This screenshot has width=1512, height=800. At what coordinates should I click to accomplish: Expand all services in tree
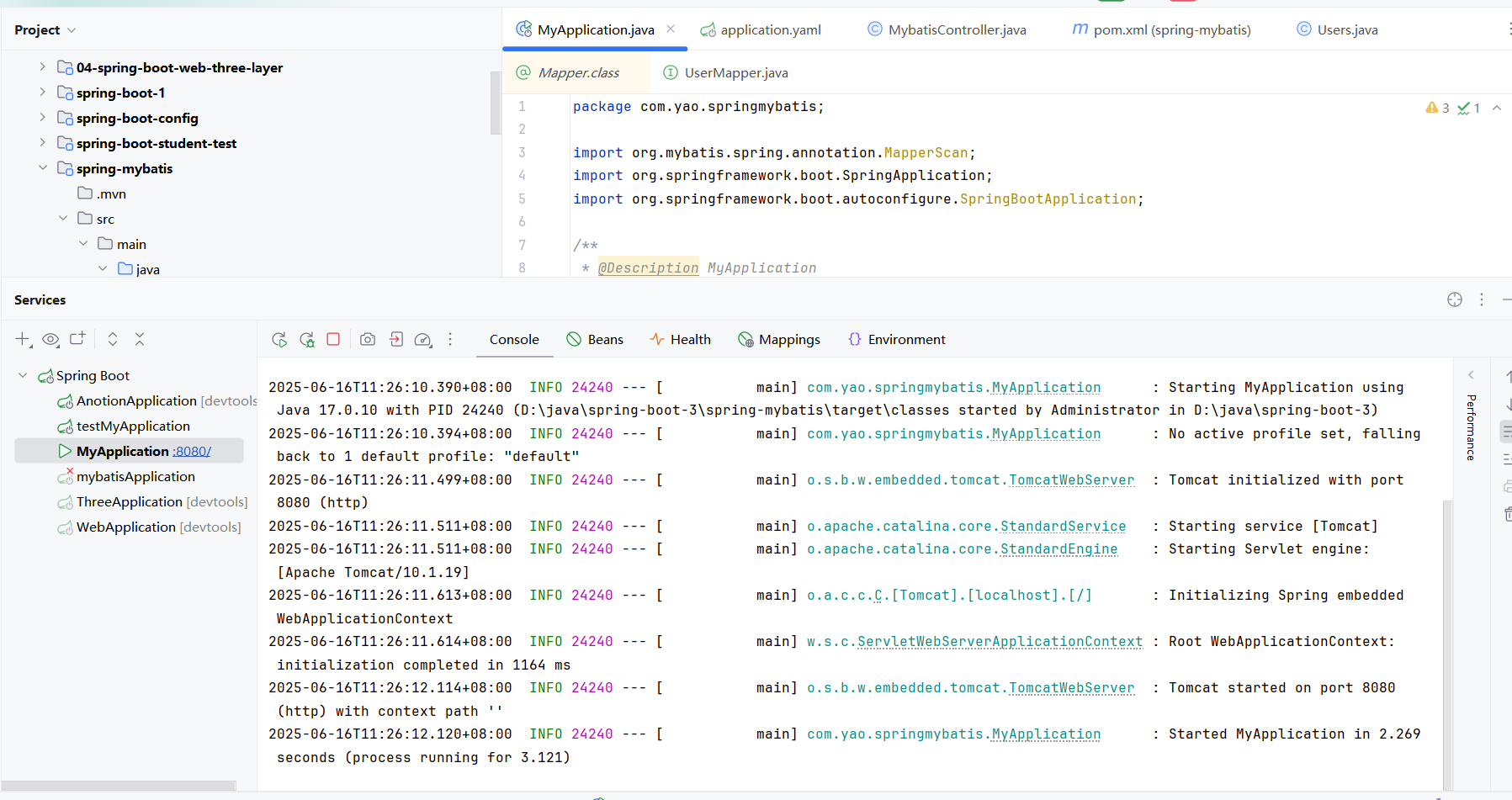pos(113,339)
